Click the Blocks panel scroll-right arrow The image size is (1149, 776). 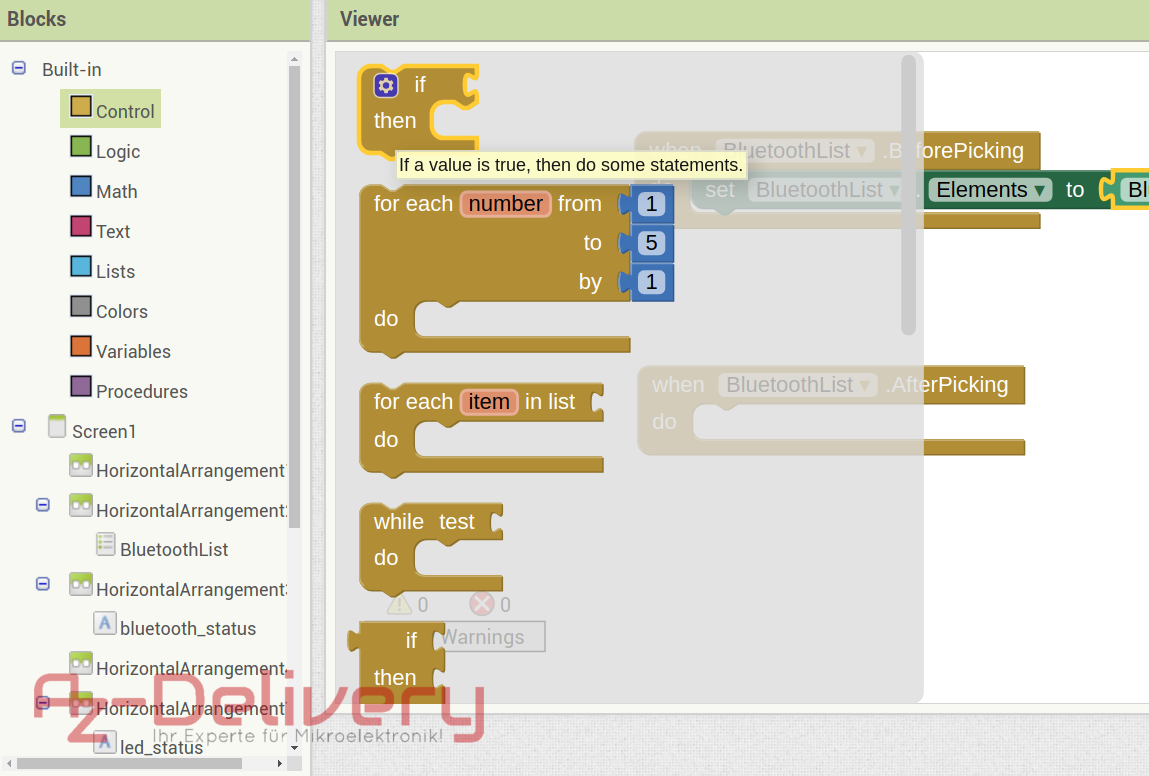click(280, 764)
